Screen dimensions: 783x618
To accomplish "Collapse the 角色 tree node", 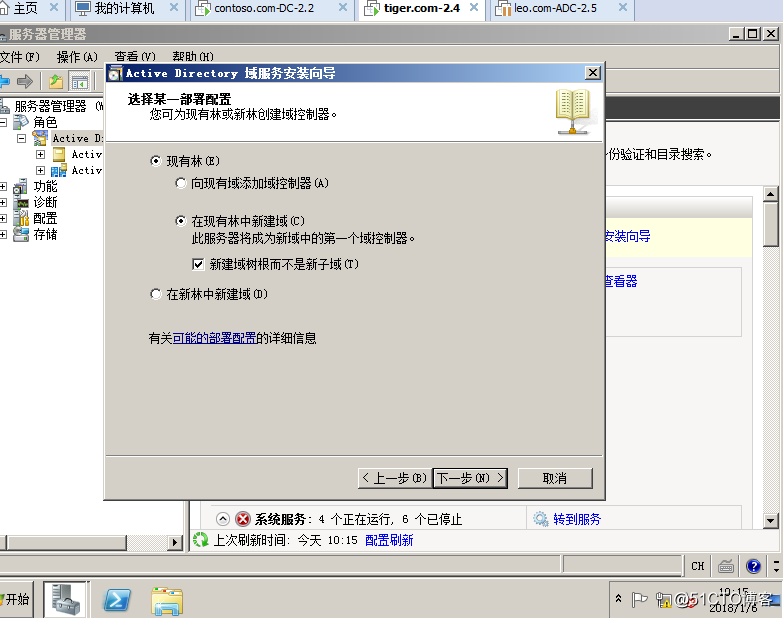I will (3, 122).
